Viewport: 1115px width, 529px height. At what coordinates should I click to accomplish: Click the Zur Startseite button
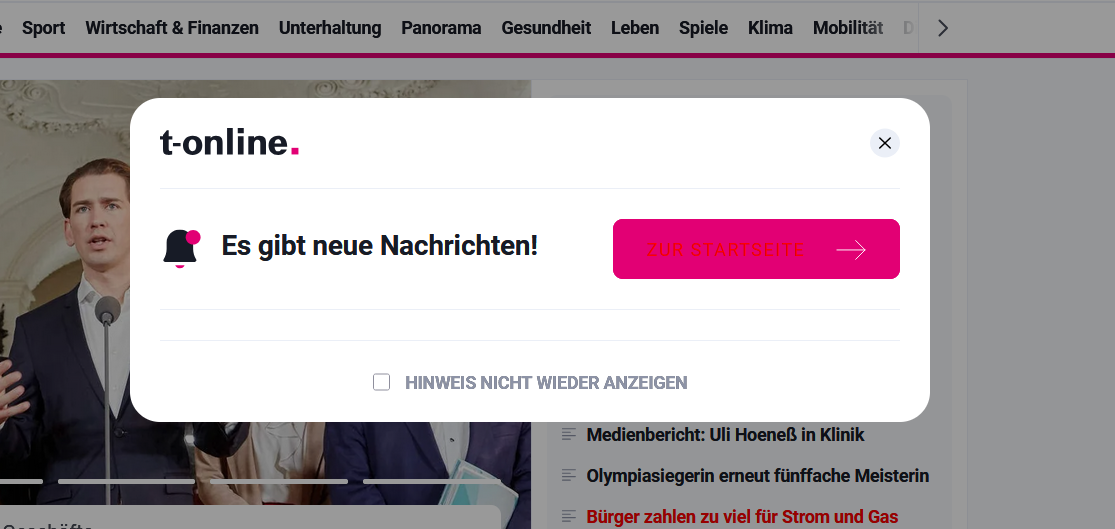coord(756,249)
